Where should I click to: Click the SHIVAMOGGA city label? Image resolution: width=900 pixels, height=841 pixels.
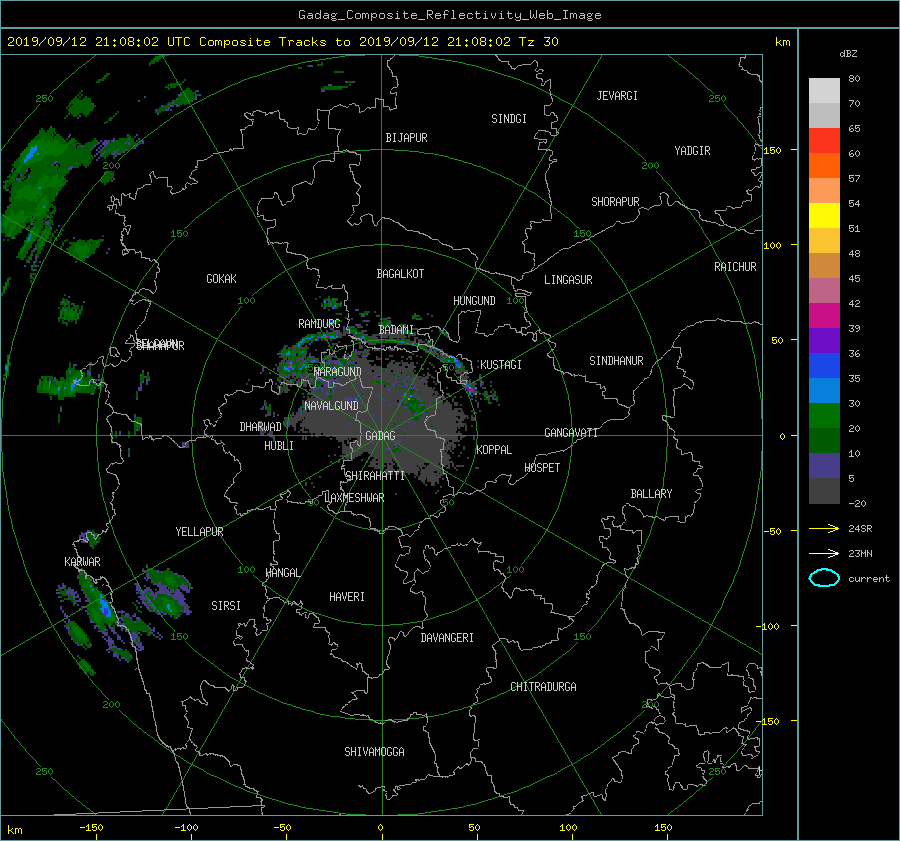374,752
